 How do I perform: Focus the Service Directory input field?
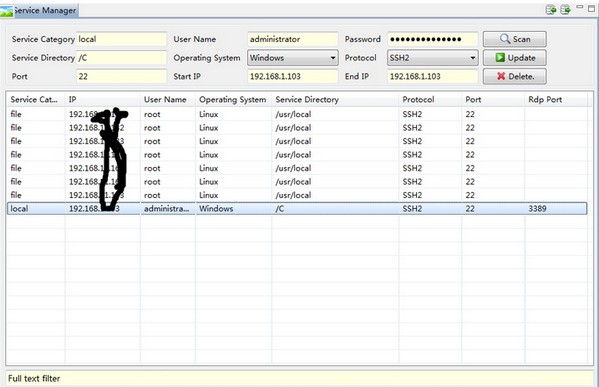(x=121, y=58)
